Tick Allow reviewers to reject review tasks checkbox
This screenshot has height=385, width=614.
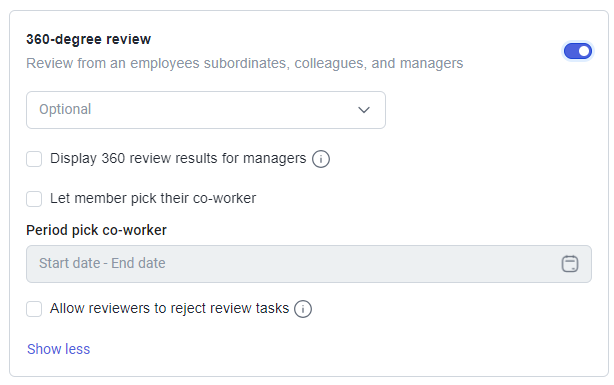[34, 309]
